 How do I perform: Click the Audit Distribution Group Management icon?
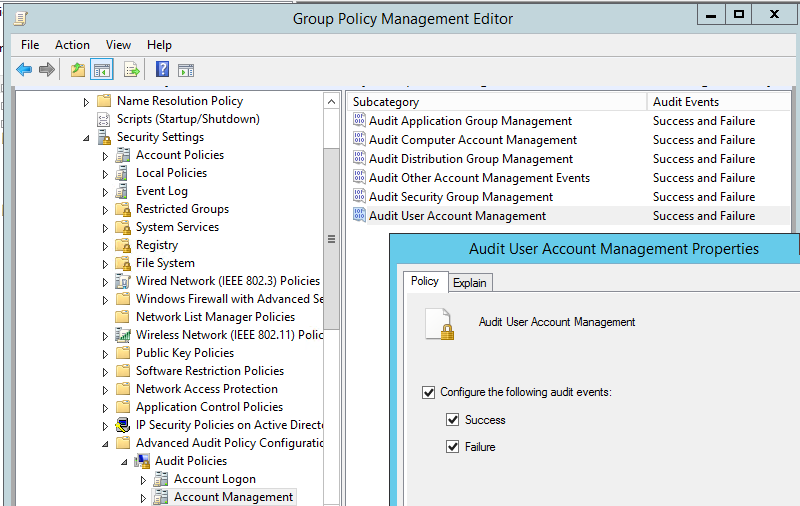coord(360,159)
